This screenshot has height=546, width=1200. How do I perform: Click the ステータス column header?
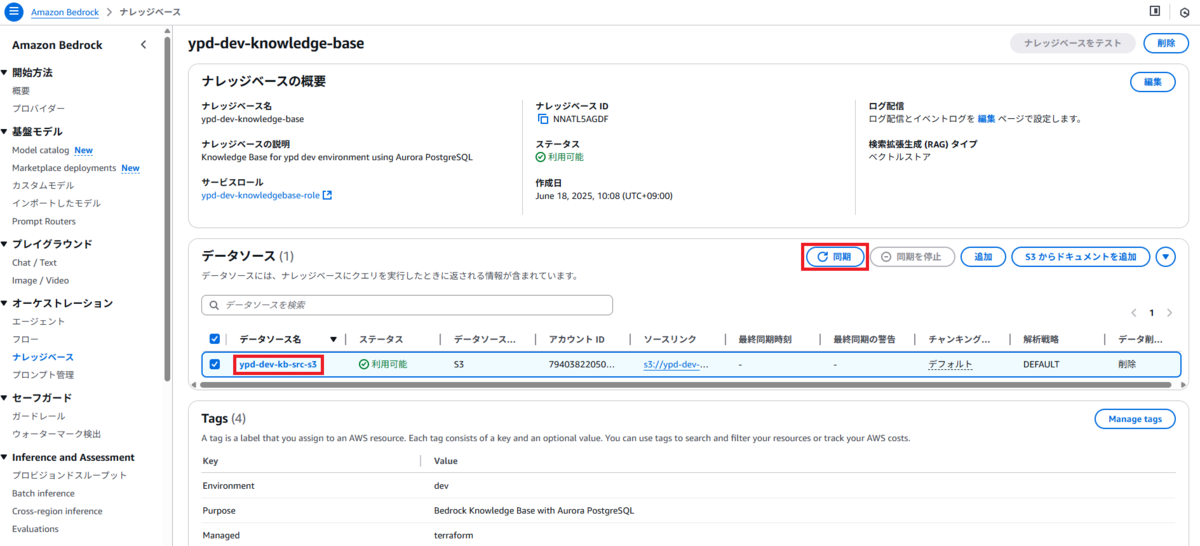click(x=381, y=339)
